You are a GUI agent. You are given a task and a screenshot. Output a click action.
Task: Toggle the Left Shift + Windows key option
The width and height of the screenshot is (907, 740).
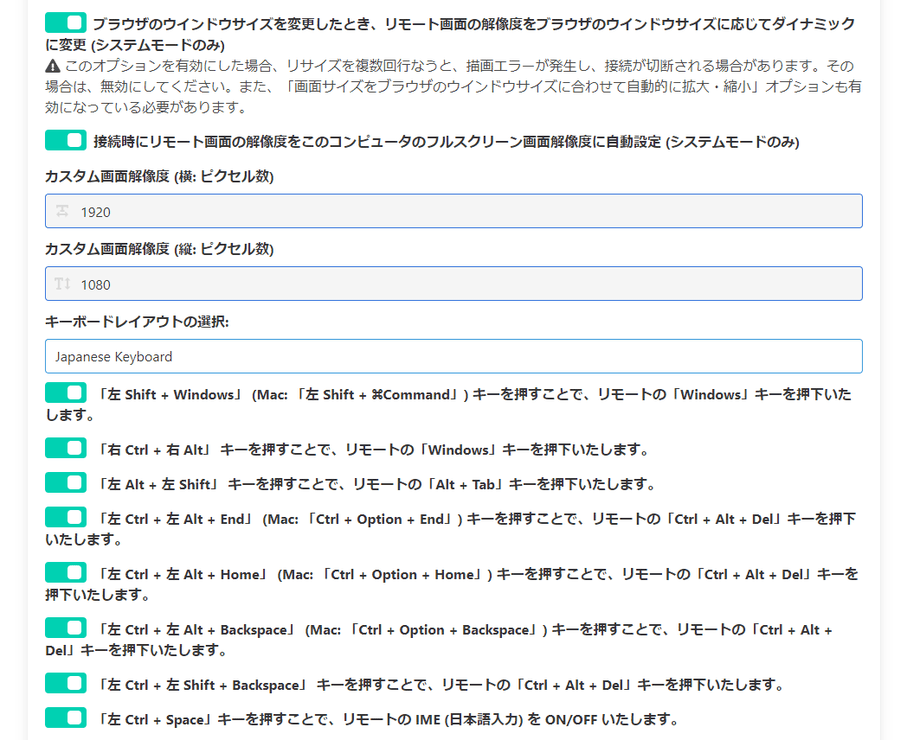pos(65,393)
